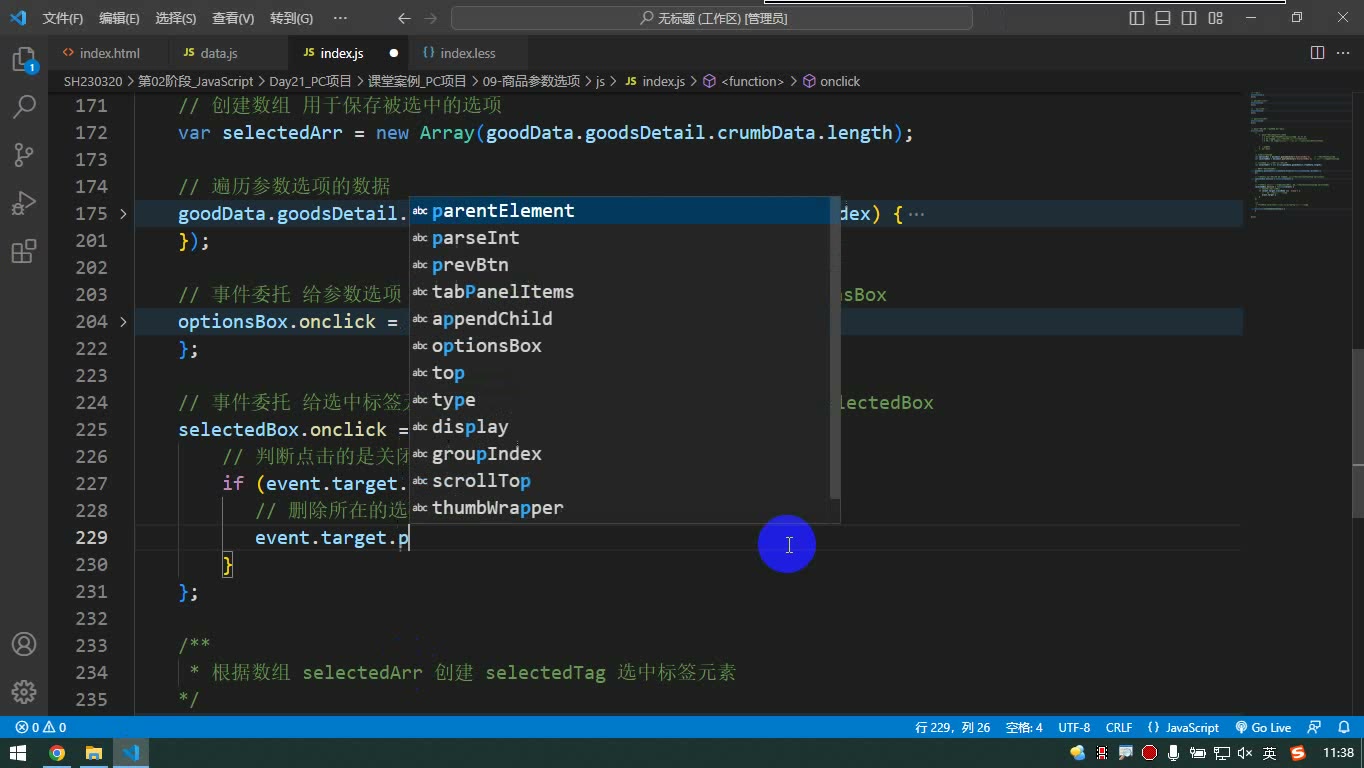
Task: Open editor More Actions ellipsis
Action: pos(1343,53)
